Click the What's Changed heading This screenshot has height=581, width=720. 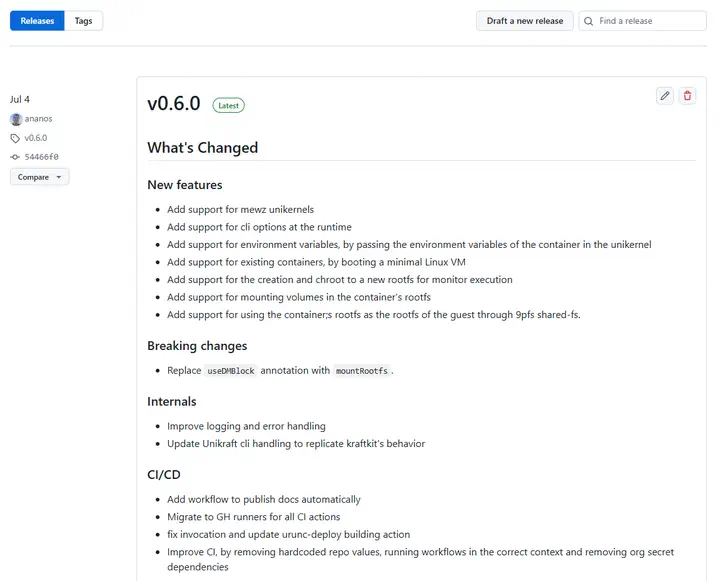tap(203, 148)
